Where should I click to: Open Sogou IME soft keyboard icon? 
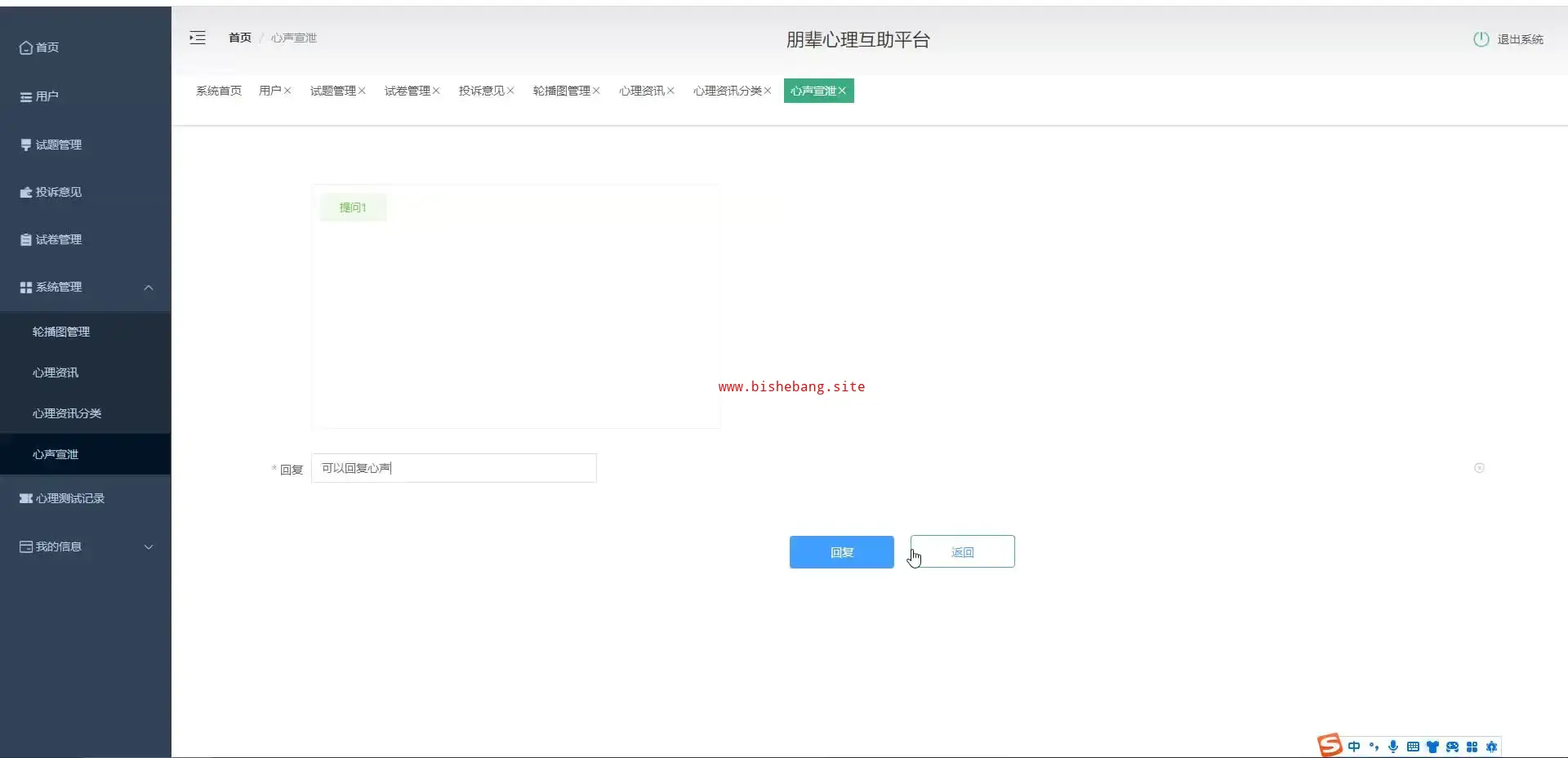tap(1413, 747)
